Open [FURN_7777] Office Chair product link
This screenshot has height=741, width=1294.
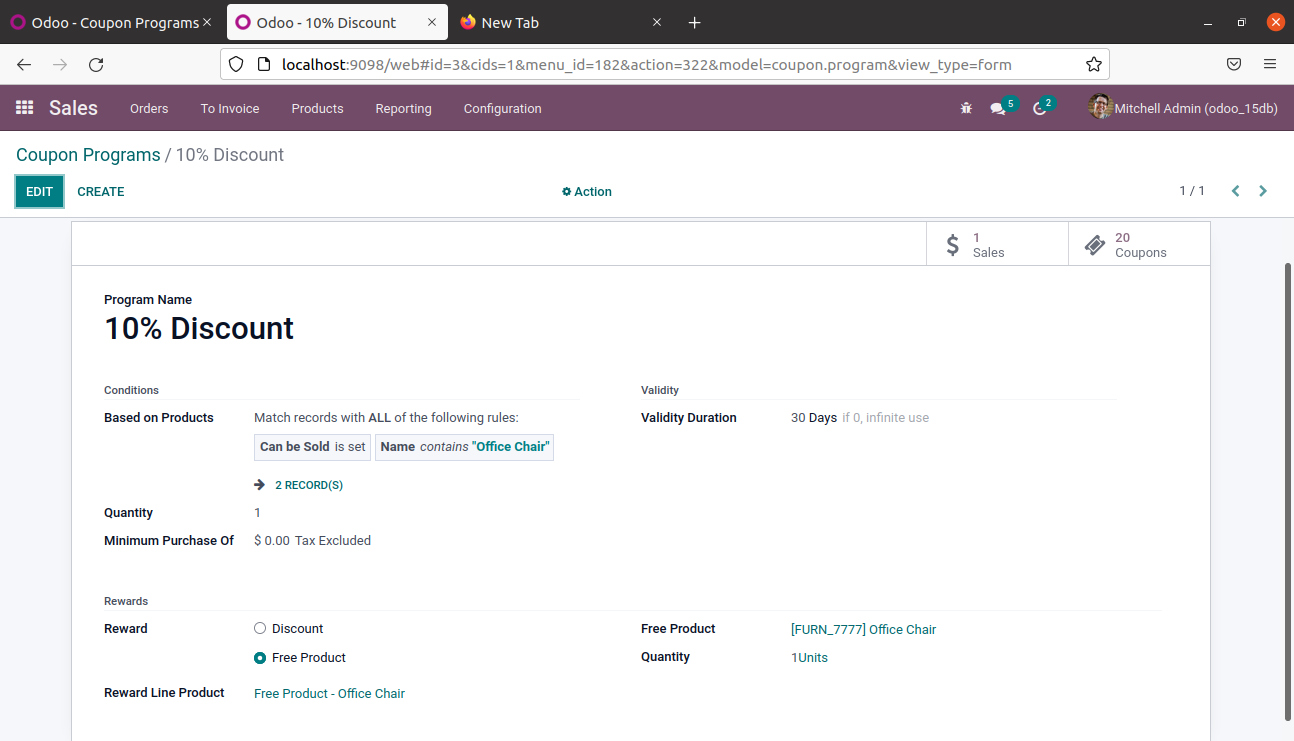[863, 629]
